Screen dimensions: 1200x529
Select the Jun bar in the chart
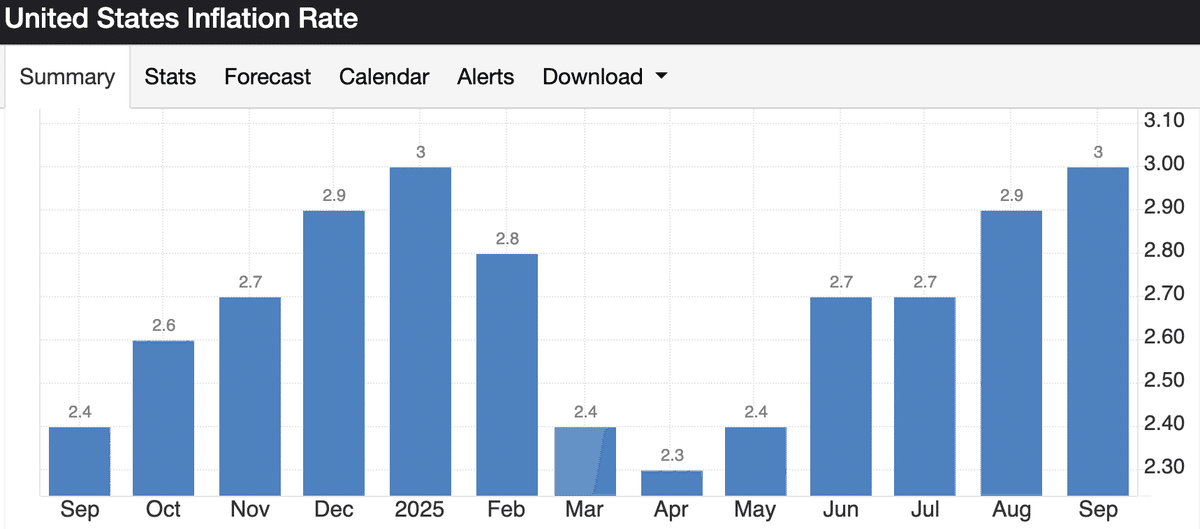(x=842, y=396)
